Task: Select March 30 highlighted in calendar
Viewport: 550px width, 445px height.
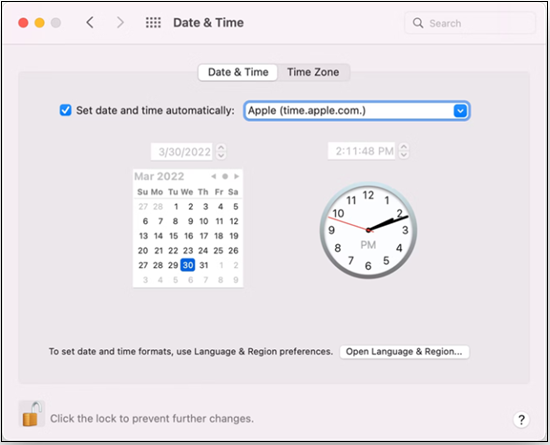Action: (188, 265)
